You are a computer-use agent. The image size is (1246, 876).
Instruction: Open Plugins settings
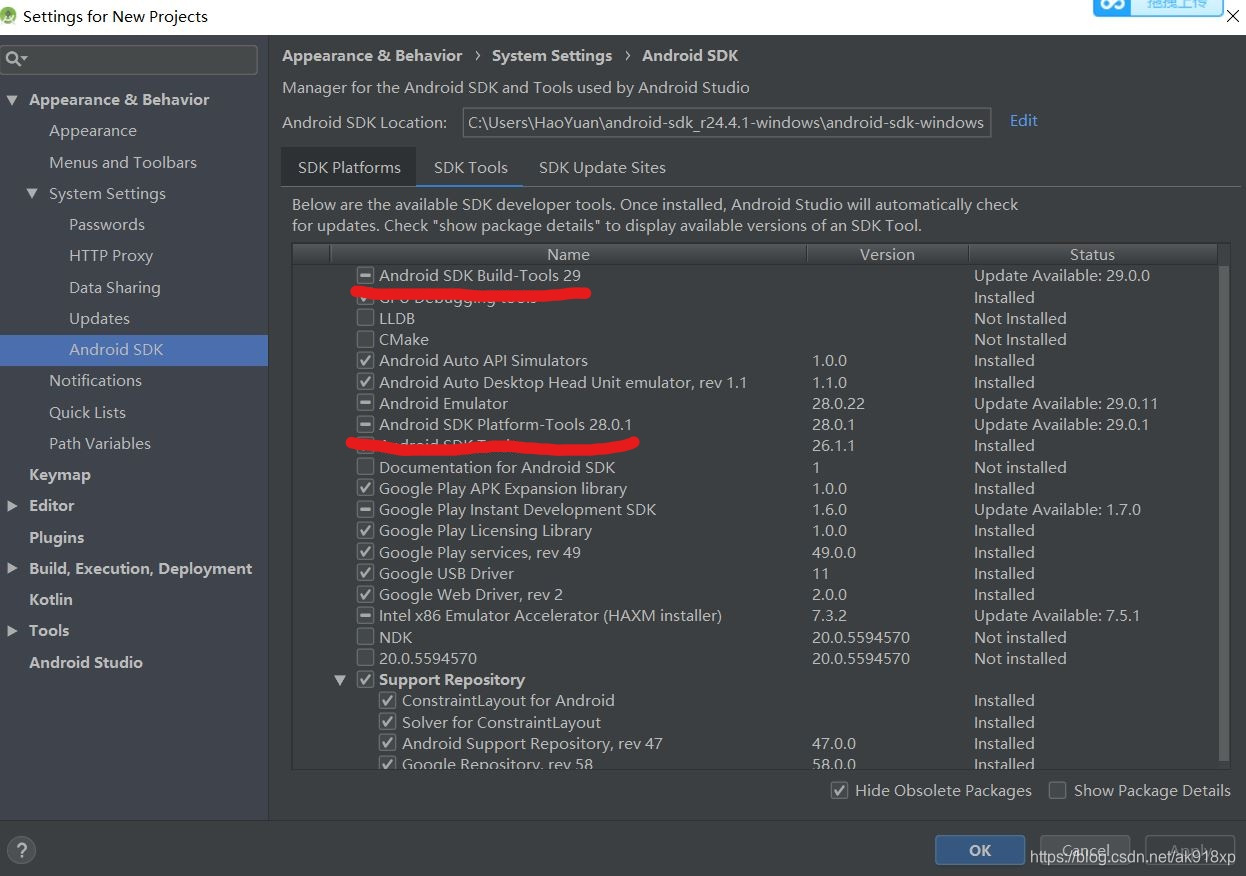point(57,538)
